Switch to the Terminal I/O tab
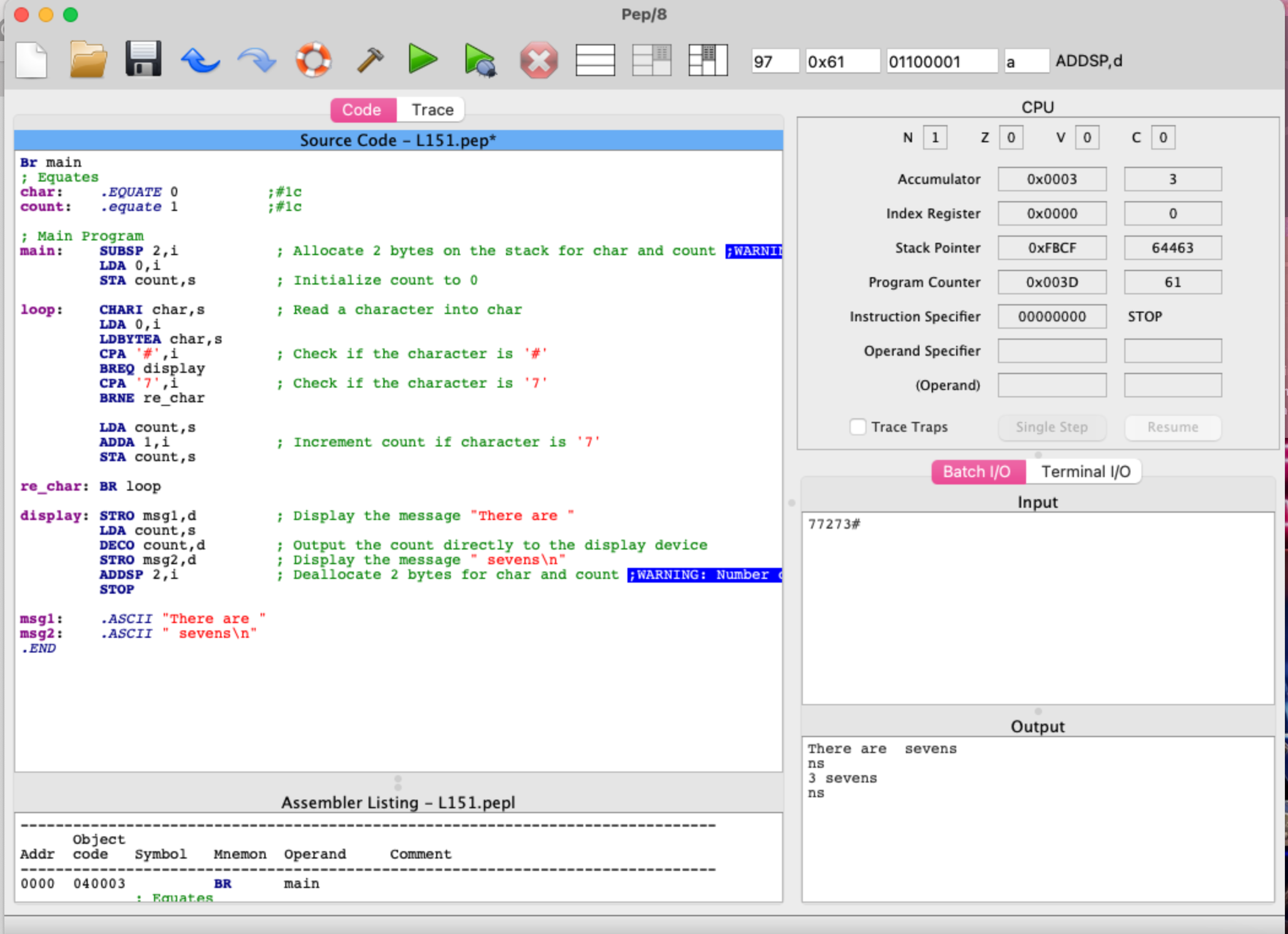 point(1085,472)
